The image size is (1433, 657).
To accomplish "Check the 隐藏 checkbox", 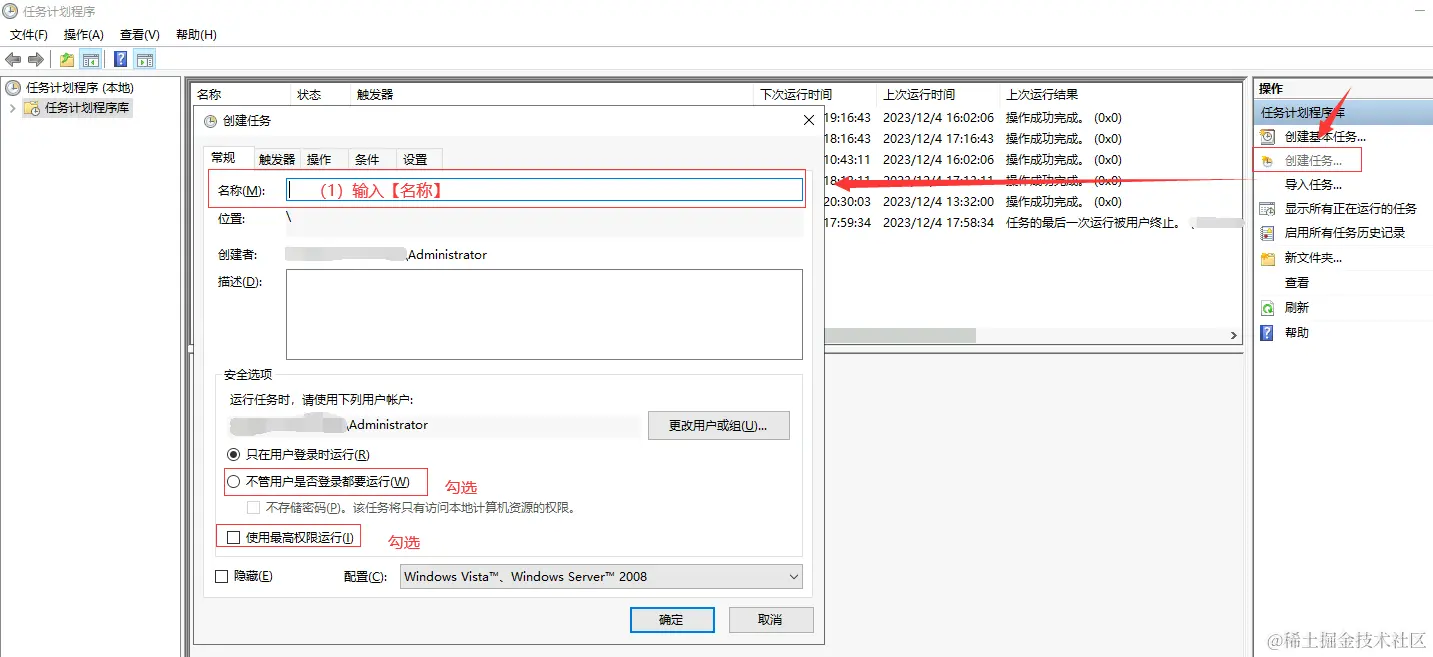I will [222, 577].
